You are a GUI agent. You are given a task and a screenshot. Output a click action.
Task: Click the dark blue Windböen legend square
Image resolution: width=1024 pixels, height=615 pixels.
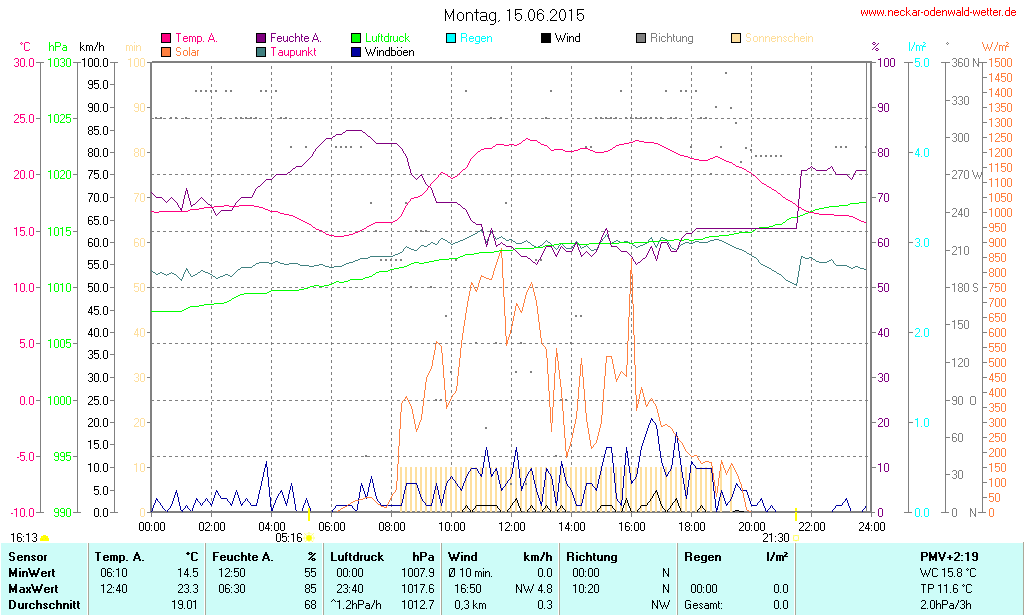coord(357,51)
